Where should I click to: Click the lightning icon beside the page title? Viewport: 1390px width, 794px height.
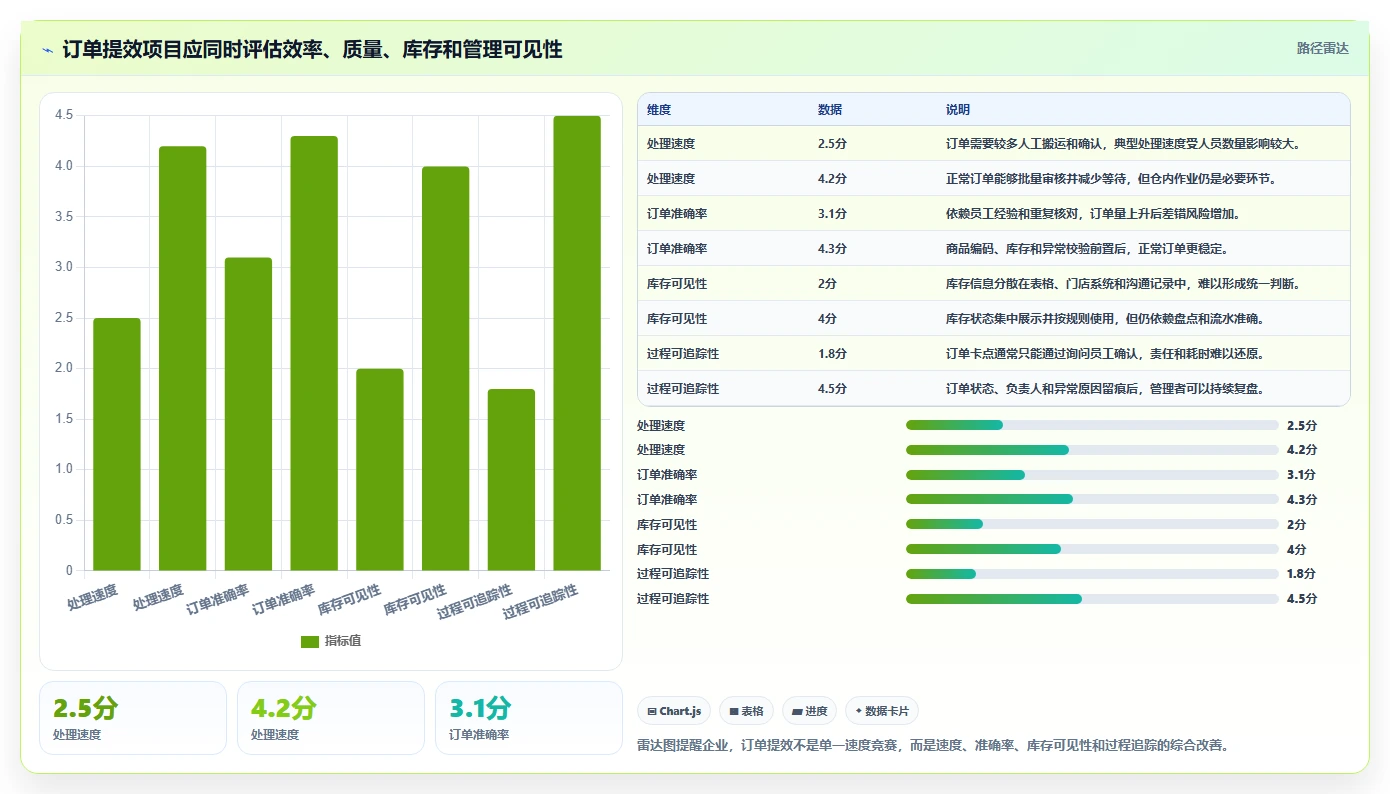click(48, 49)
